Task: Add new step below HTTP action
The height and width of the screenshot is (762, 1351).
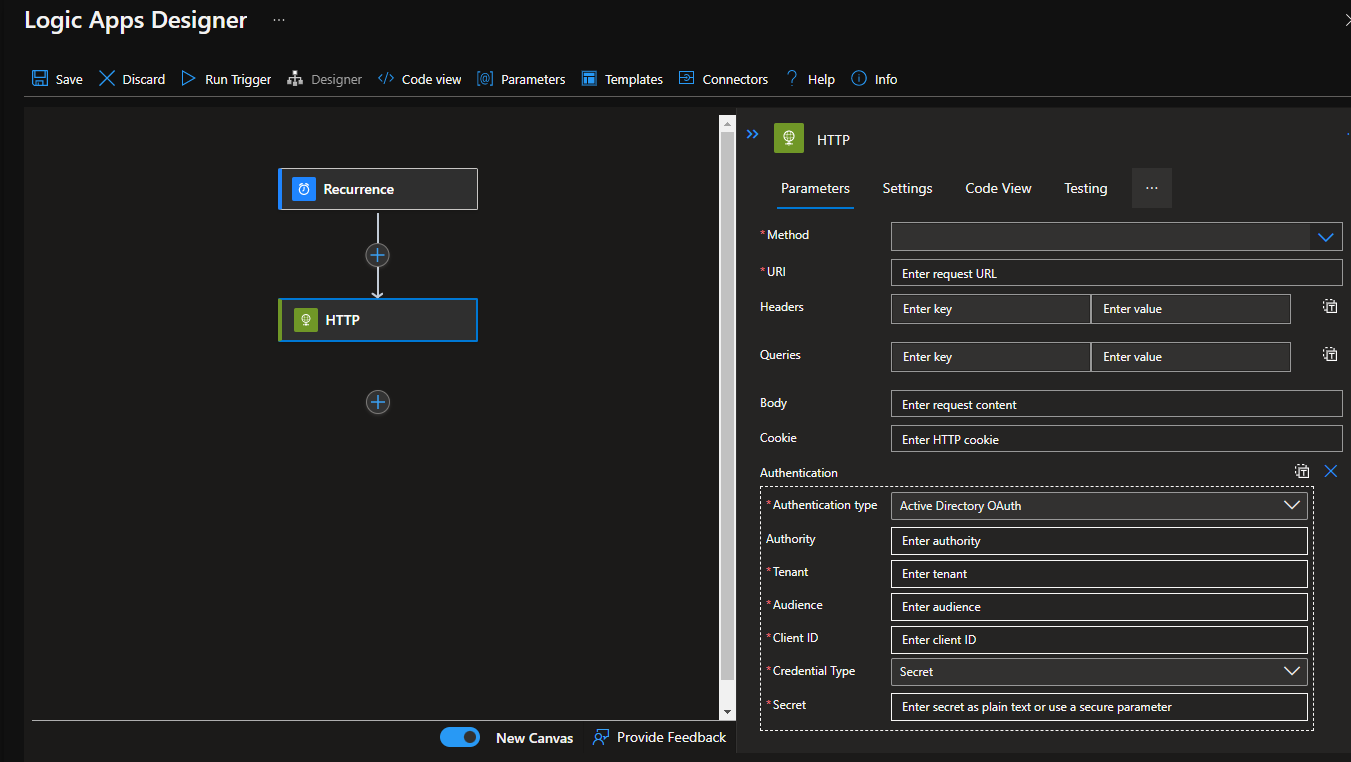Action: pos(377,402)
